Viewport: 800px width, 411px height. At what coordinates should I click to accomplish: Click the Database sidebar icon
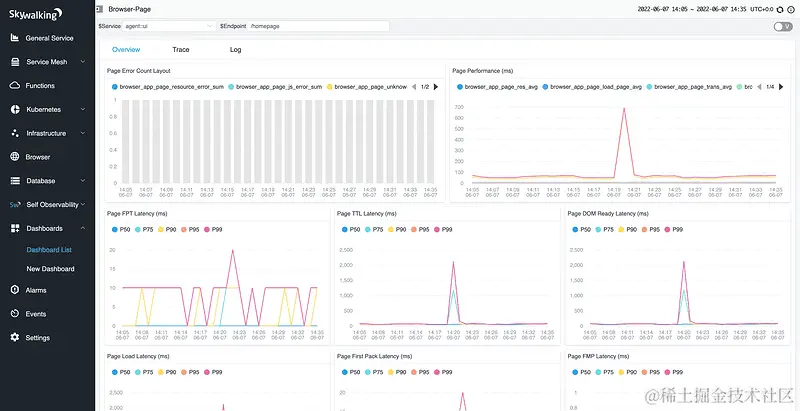pyautogui.click(x=15, y=181)
